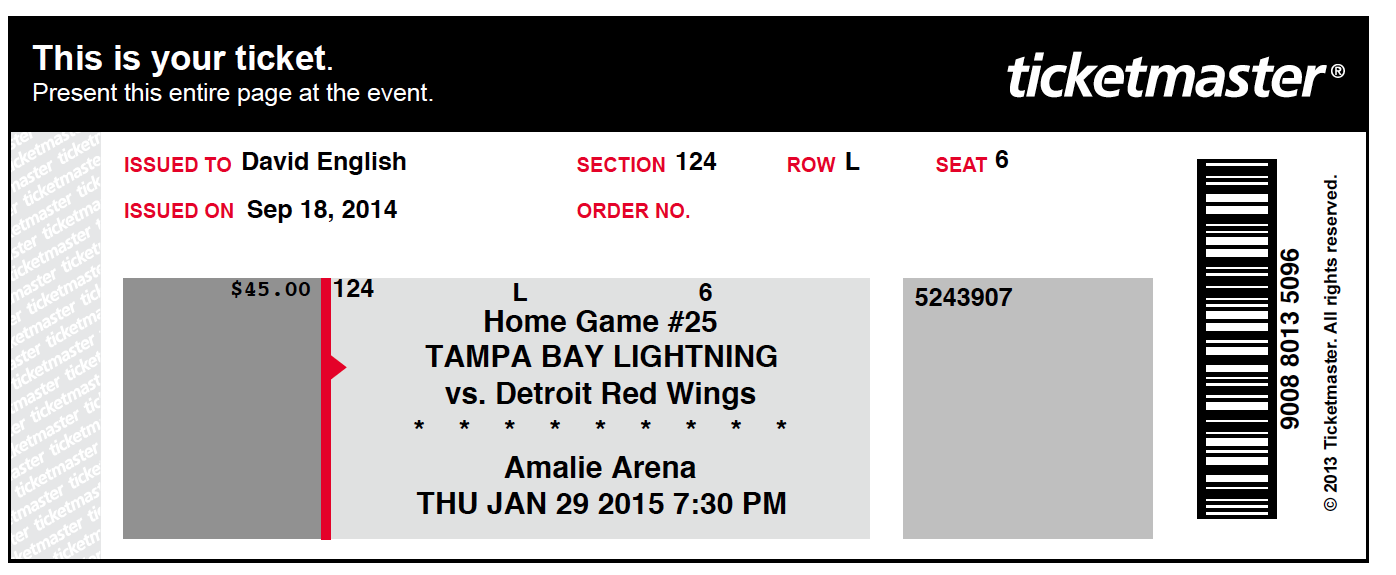The height and width of the screenshot is (575, 1396).
Task: Click the vertical barcode
Action: pyautogui.click(x=1236, y=338)
